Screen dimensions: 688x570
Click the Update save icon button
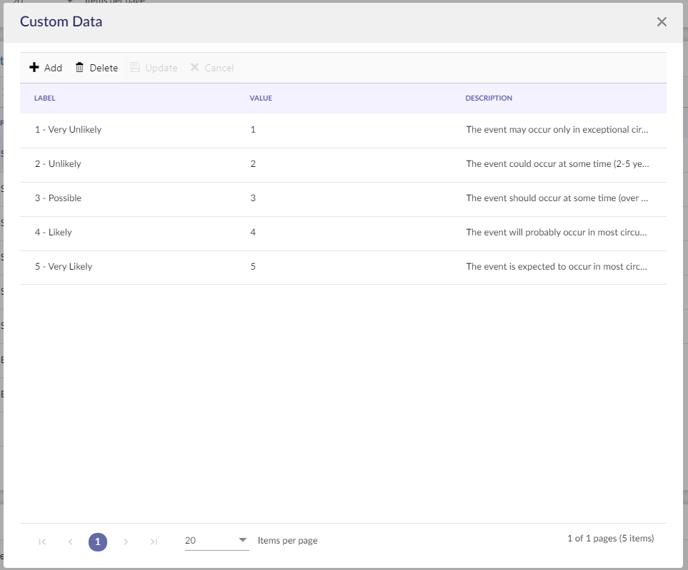pyautogui.click(x=153, y=68)
